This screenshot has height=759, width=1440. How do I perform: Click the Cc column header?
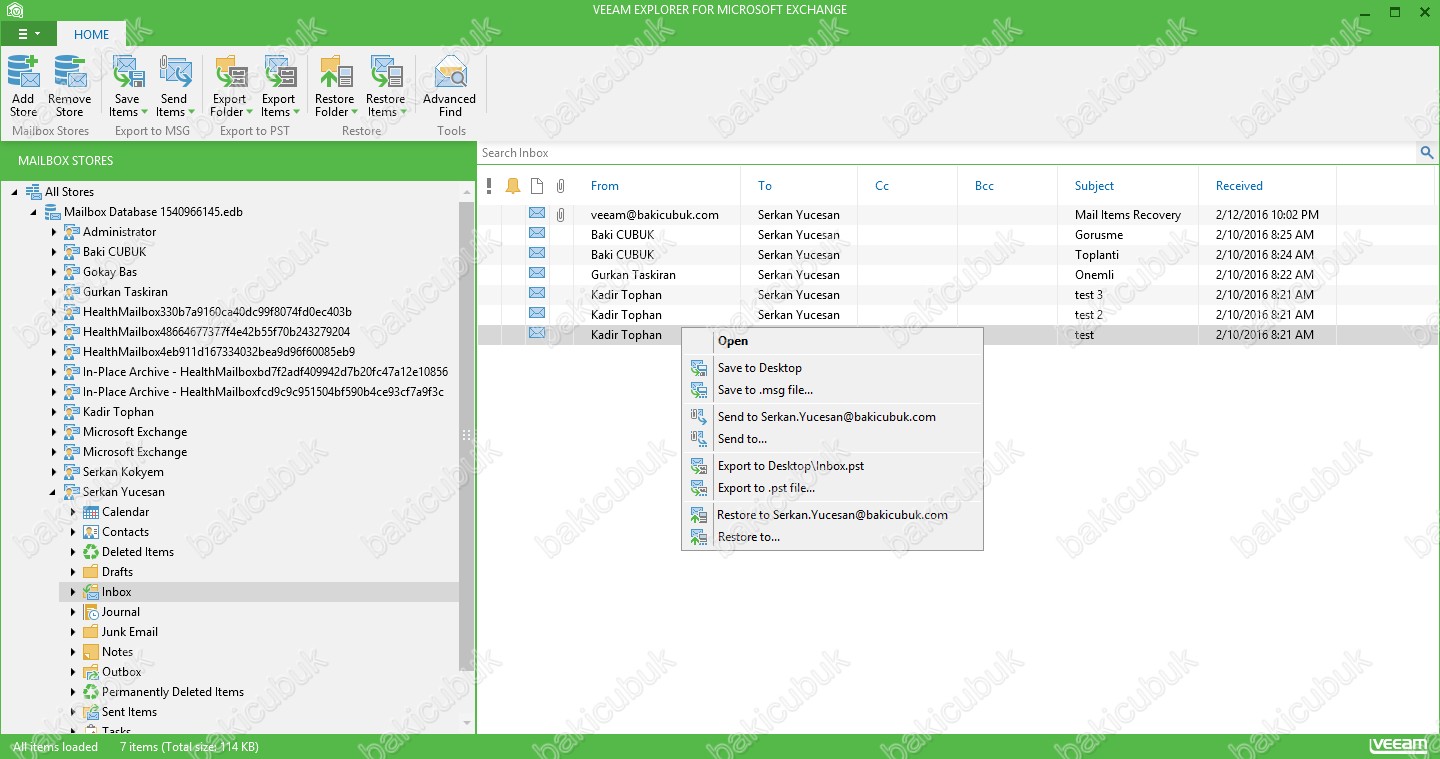tap(882, 186)
